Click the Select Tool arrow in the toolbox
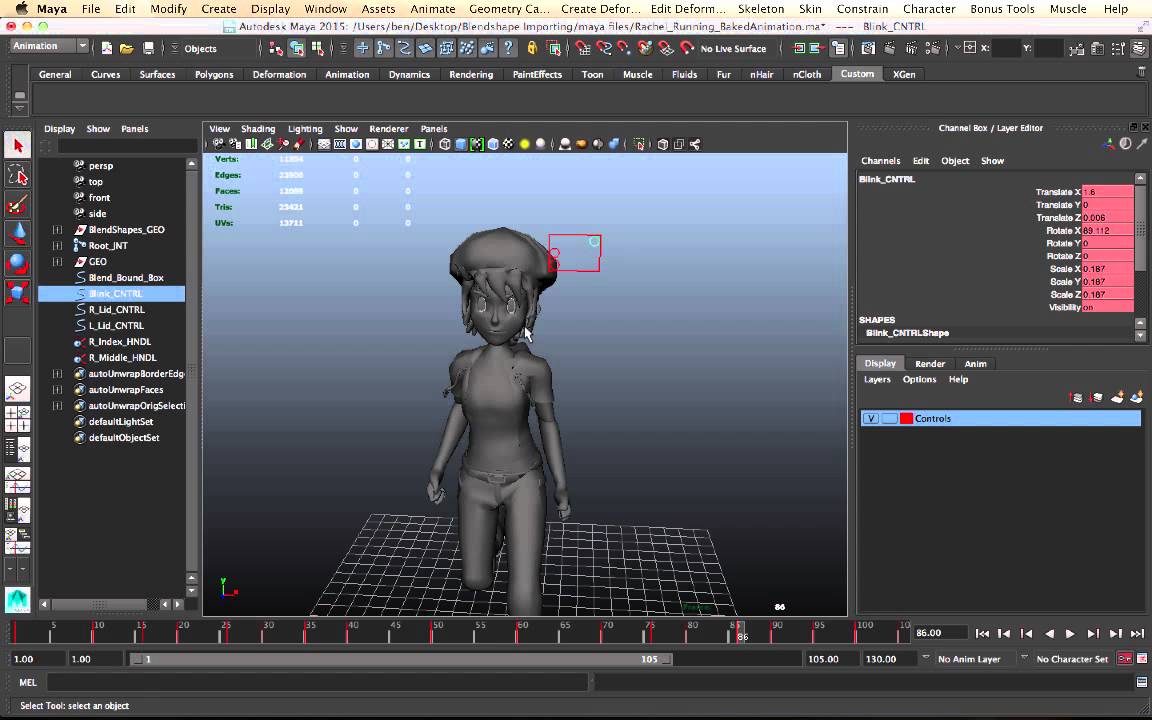Image resolution: width=1152 pixels, height=720 pixels. click(17, 146)
